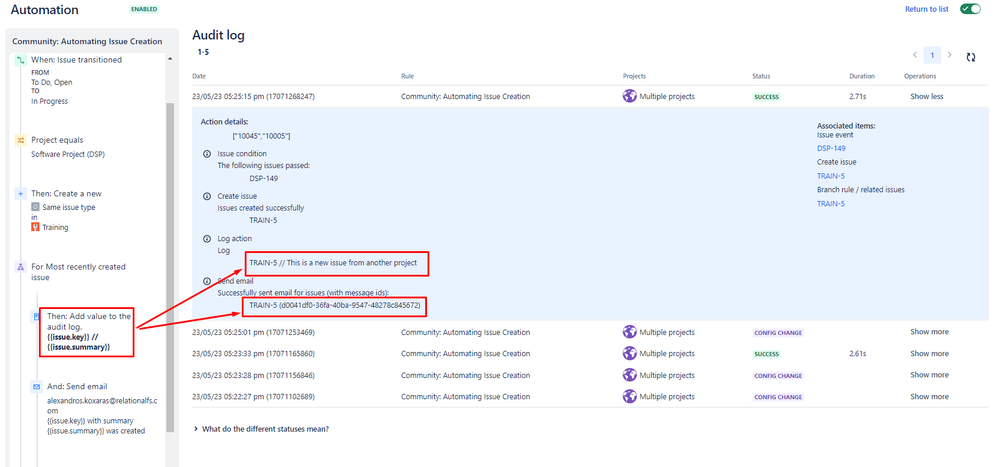Click info icon next to Send email
This screenshot has width=999, height=467.
pos(206,281)
